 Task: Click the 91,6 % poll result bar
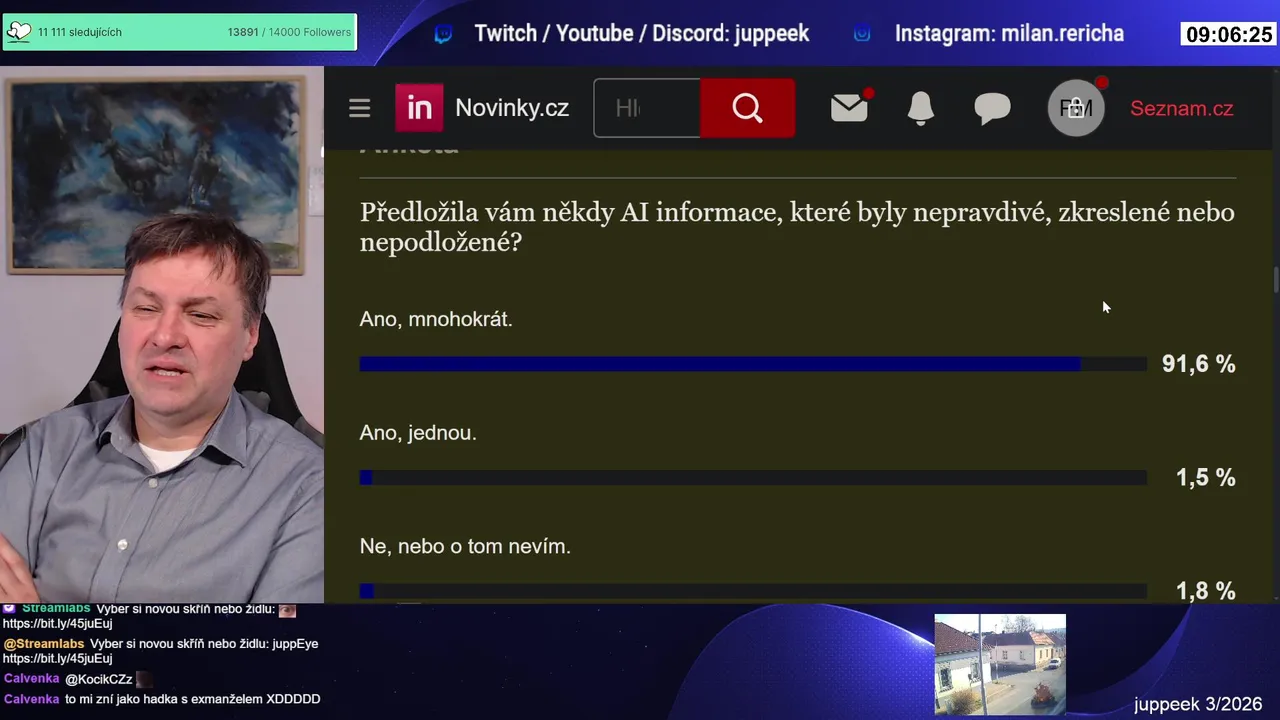pyautogui.click(x=753, y=364)
